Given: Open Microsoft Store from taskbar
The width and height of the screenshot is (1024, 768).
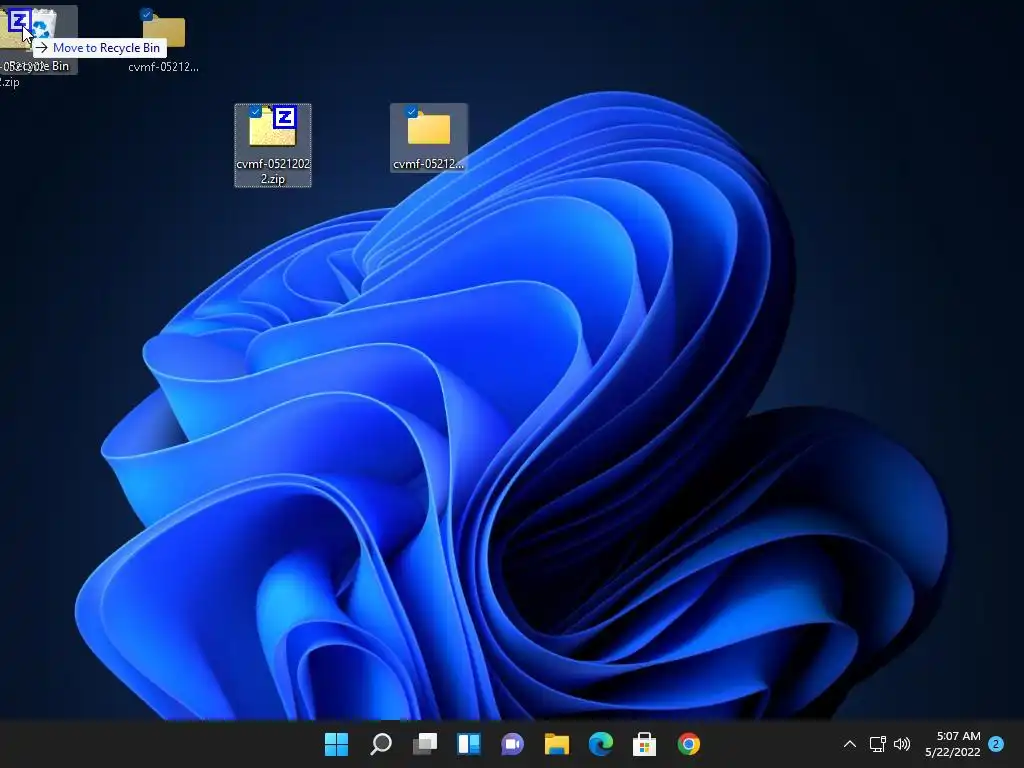Looking at the screenshot, I should [645, 744].
